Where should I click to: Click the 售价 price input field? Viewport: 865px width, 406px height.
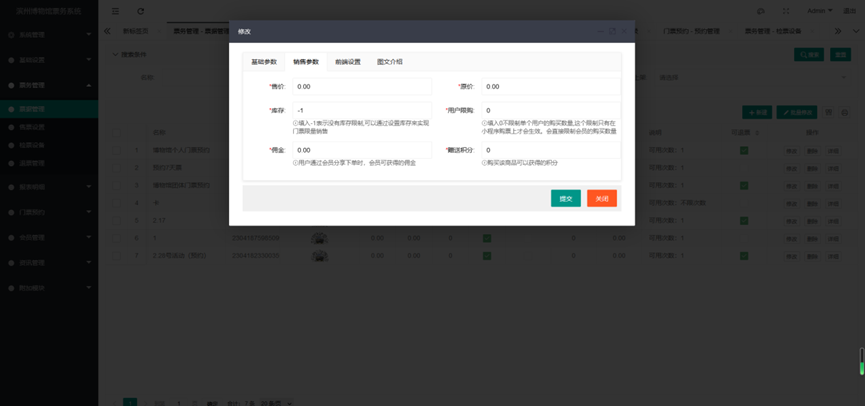pyautogui.click(x=361, y=87)
